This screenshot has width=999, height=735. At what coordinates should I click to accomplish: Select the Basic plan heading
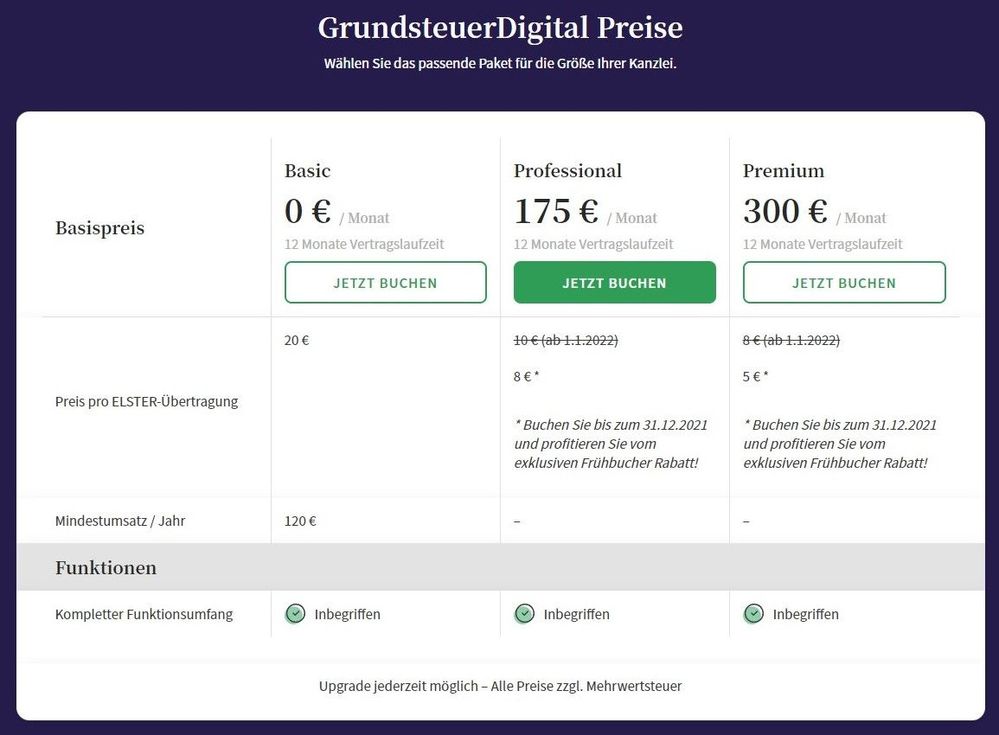click(x=308, y=171)
